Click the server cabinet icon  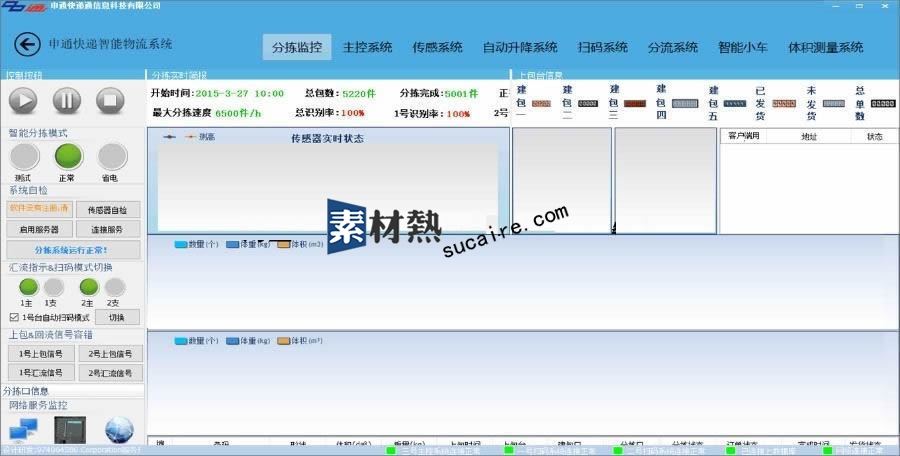pos(70,430)
